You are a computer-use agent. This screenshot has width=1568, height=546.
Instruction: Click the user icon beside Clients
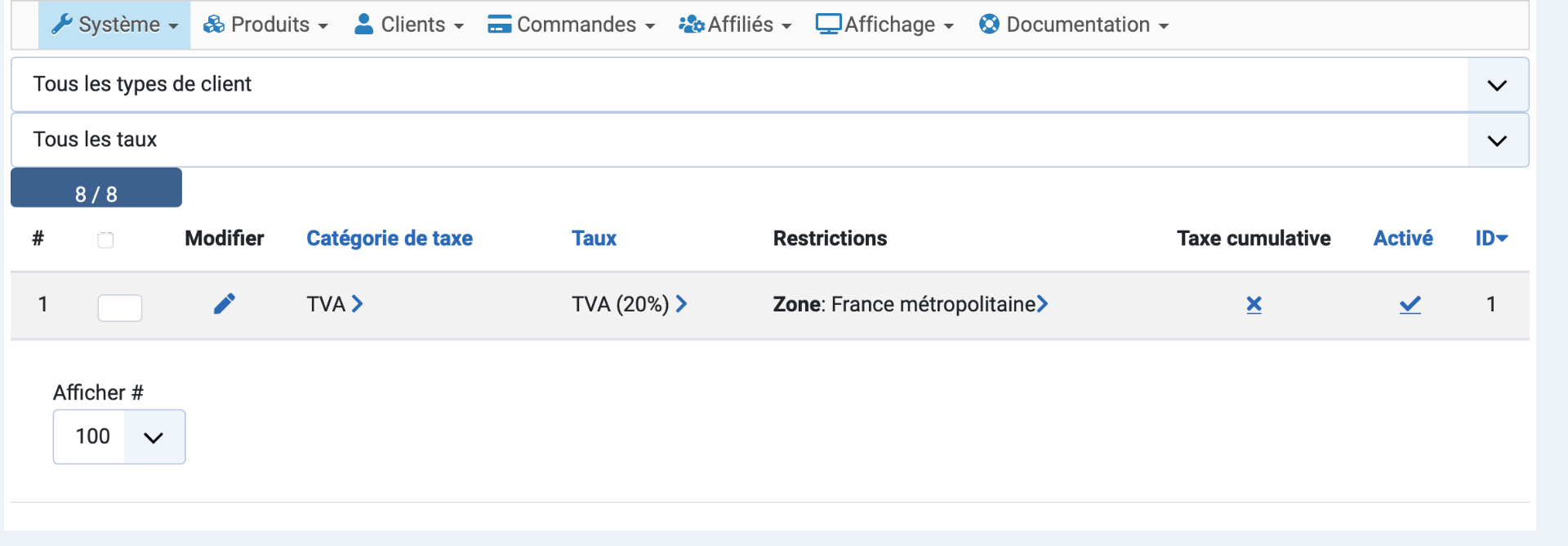pos(363,25)
